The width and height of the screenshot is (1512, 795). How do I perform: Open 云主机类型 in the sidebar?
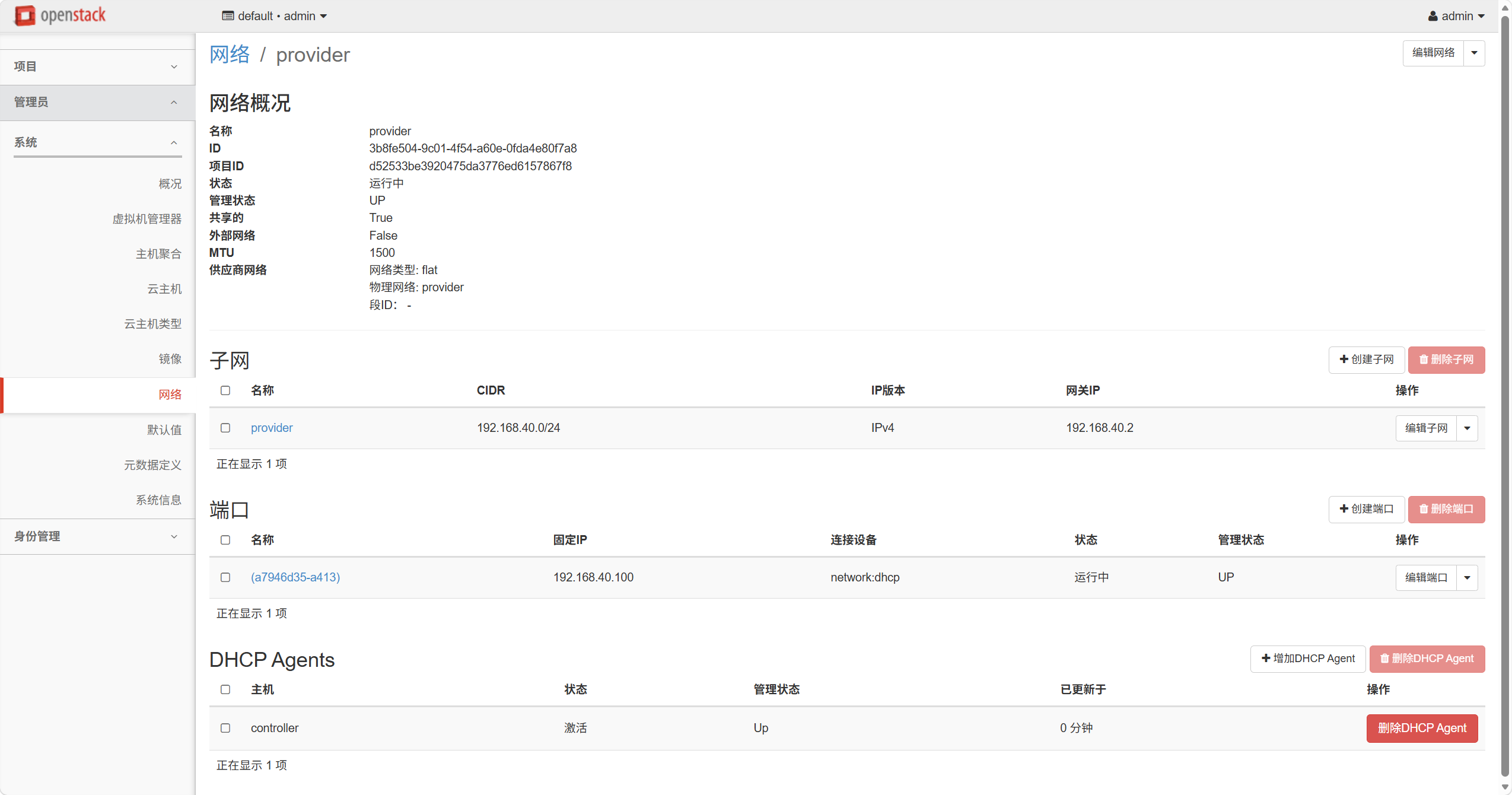click(152, 324)
